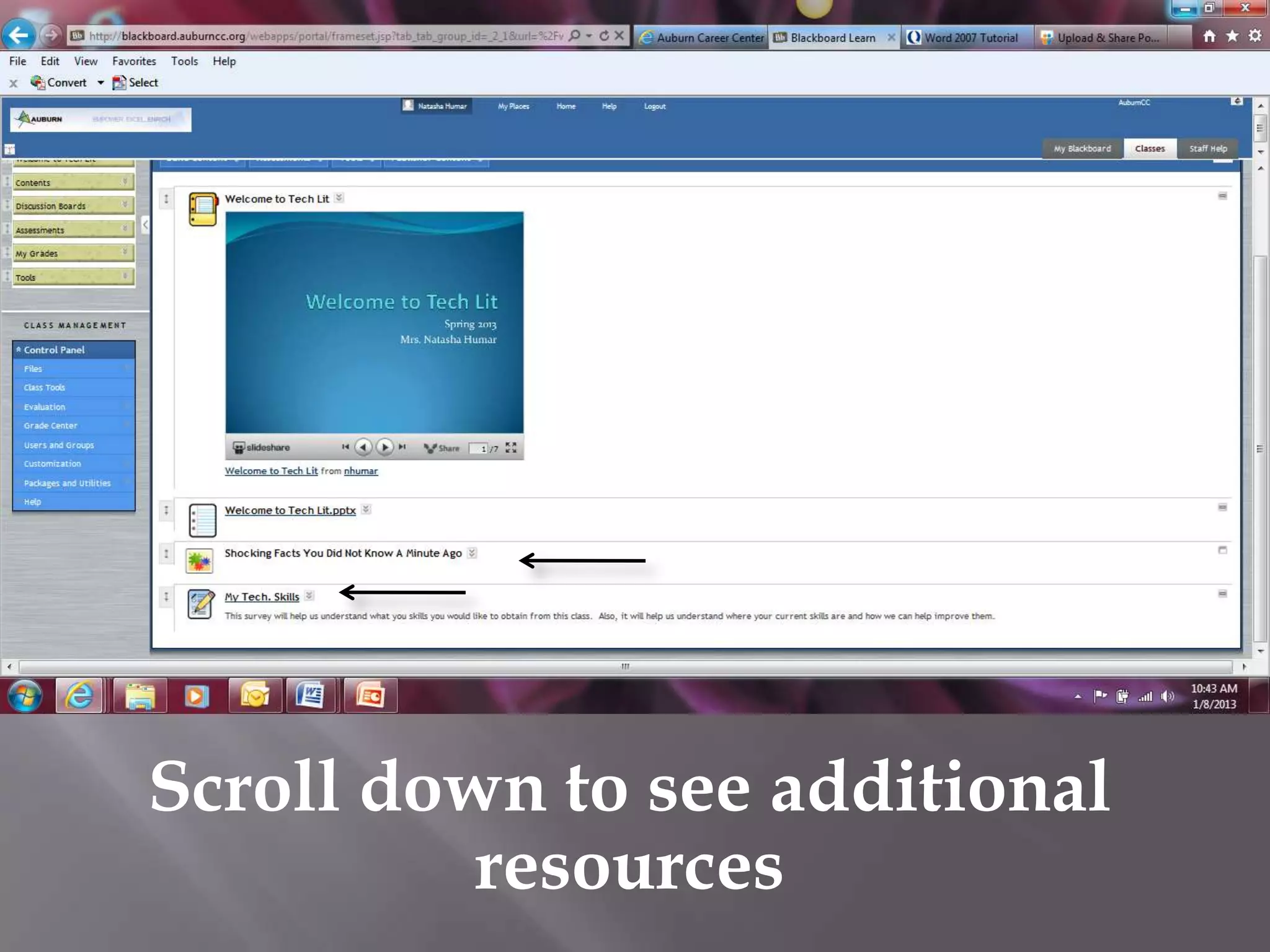Go to next slide in slideshare player
The height and width of the screenshot is (952, 1270).
point(384,447)
